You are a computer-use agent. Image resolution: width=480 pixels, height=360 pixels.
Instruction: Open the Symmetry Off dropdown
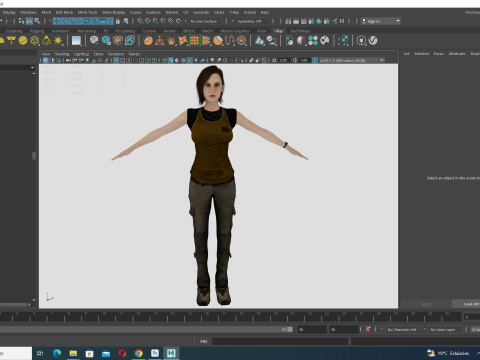252,21
